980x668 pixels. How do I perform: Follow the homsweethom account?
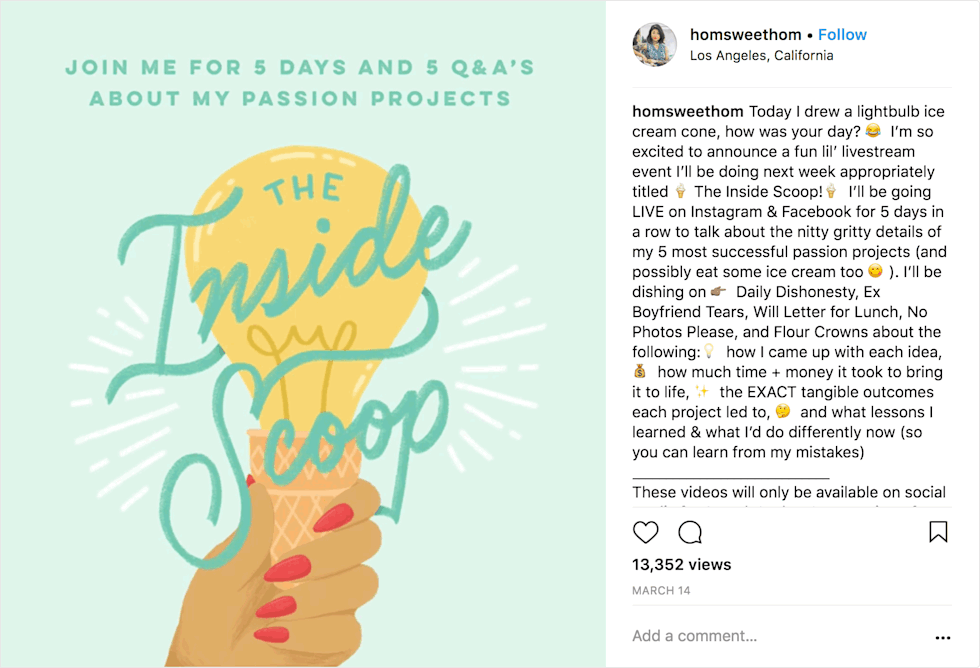coord(842,34)
